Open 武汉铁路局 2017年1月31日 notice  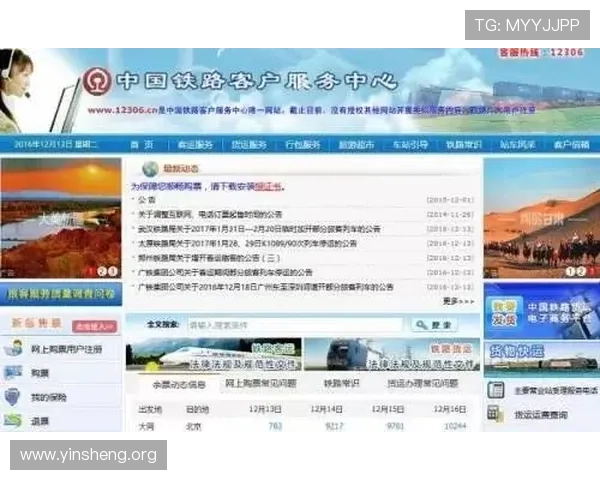coord(259,229)
